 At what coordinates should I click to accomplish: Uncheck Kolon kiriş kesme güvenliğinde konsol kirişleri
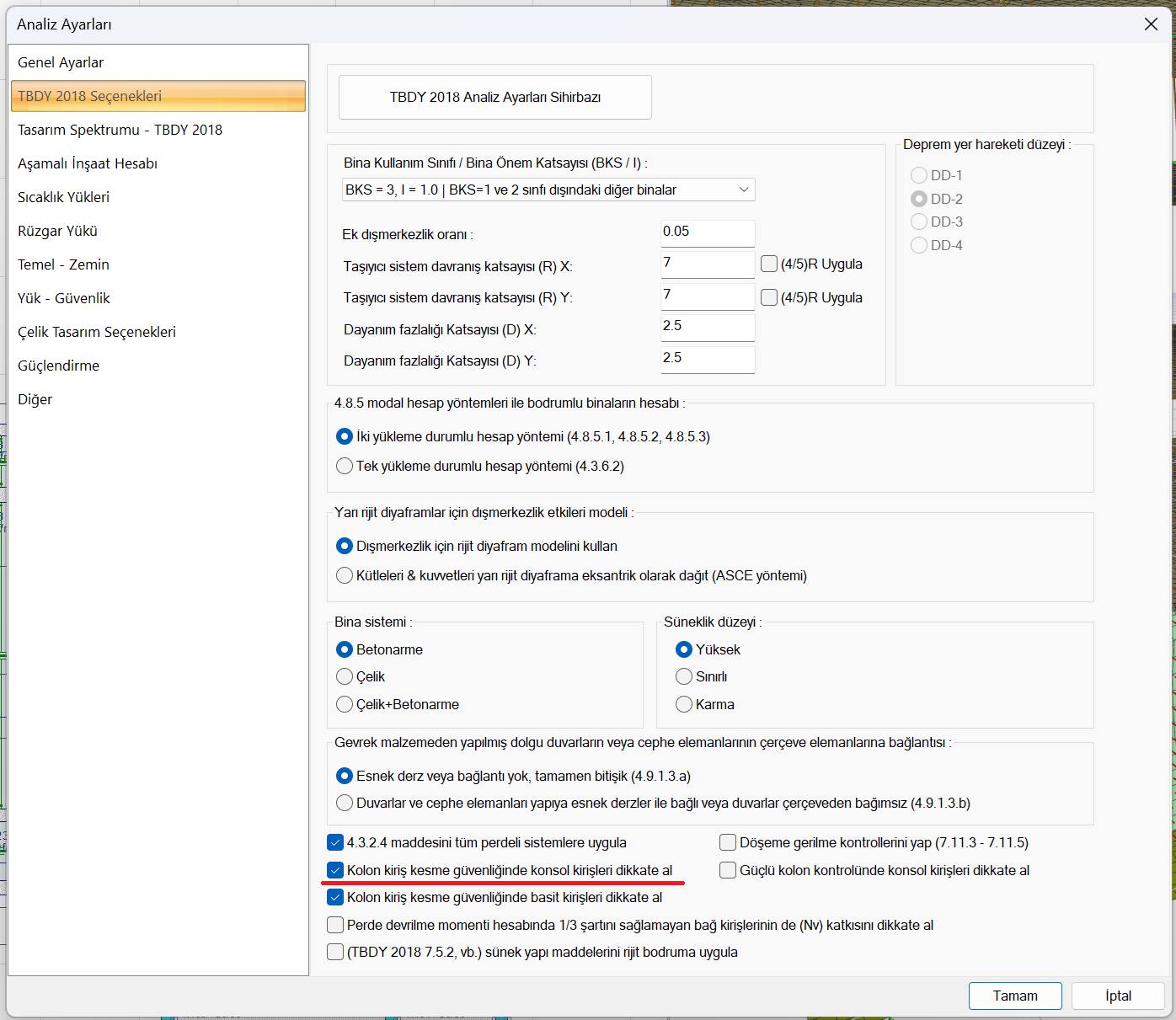[335, 870]
